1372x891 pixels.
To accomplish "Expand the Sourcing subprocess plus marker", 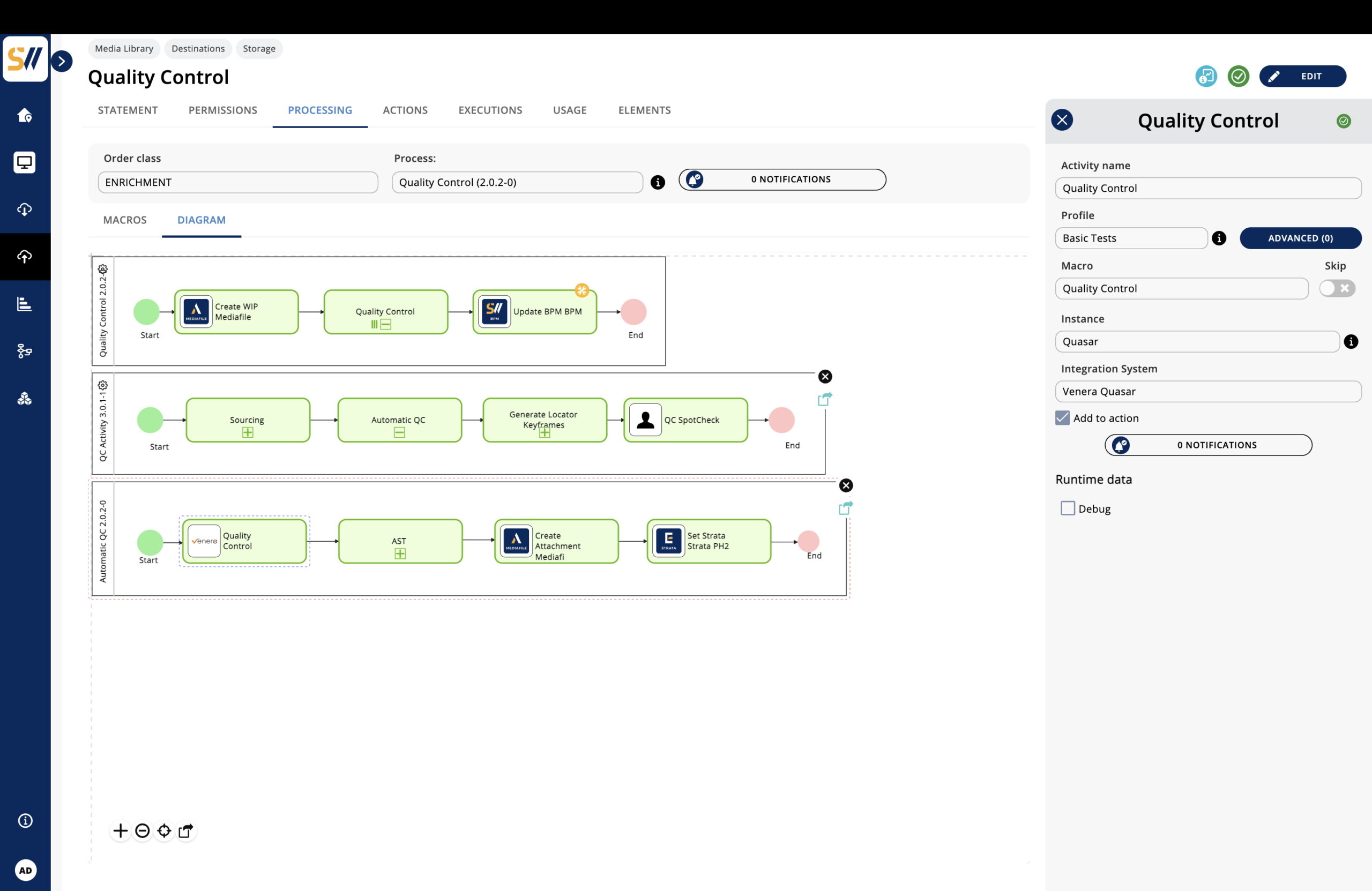I will click(247, 433).
